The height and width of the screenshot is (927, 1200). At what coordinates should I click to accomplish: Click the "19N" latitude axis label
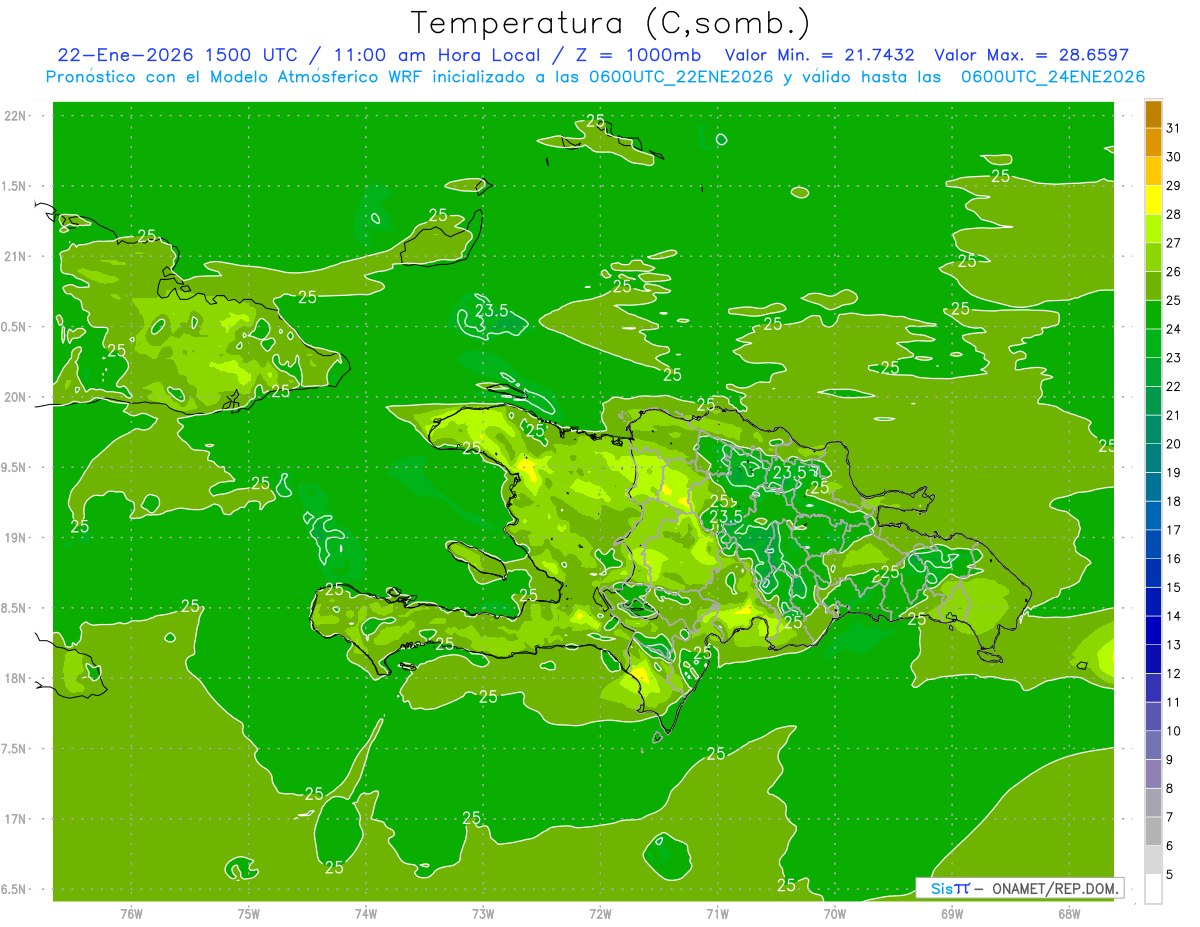(x=14, y=538)
